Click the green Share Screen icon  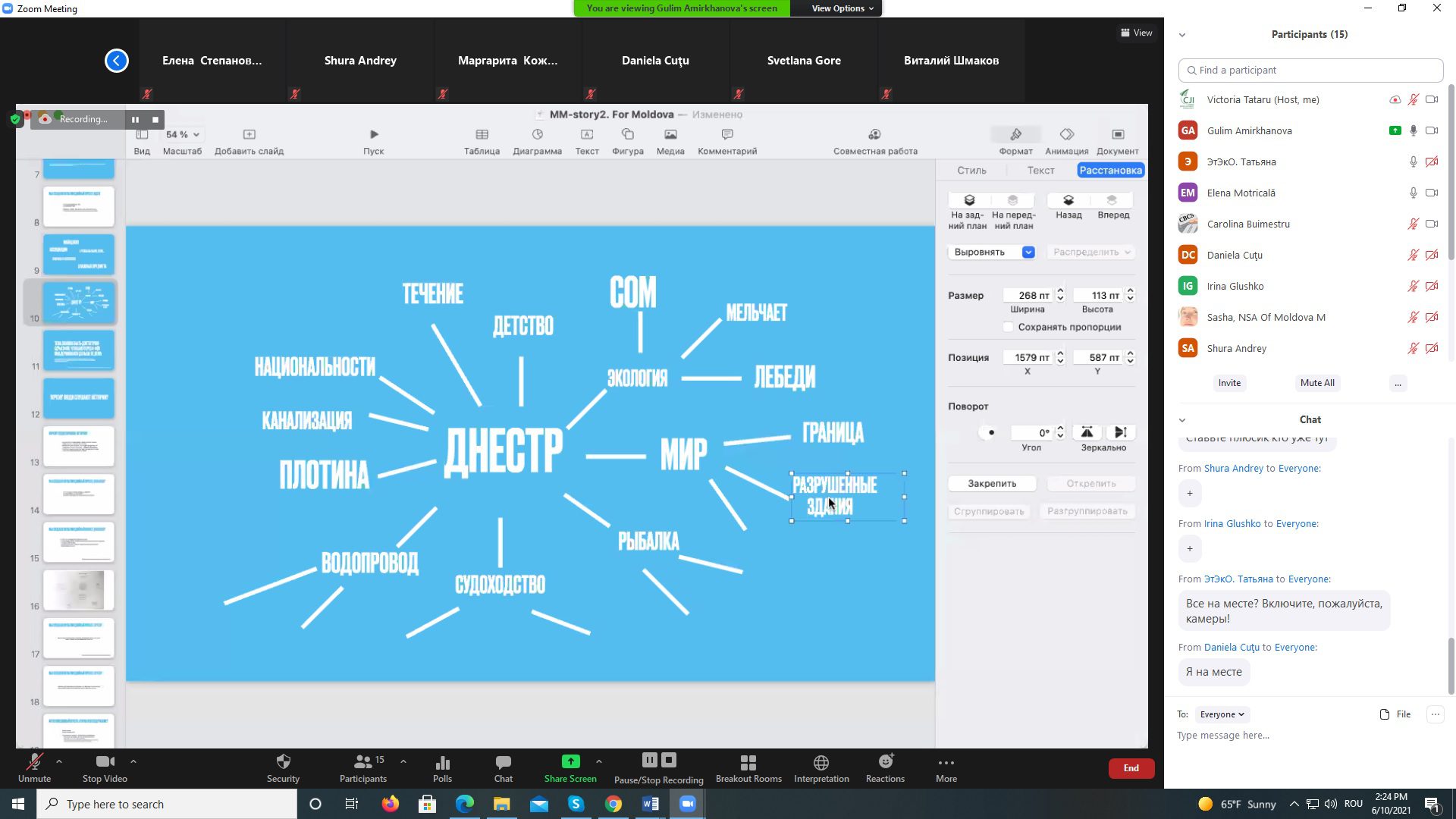(x=570, y=761)
